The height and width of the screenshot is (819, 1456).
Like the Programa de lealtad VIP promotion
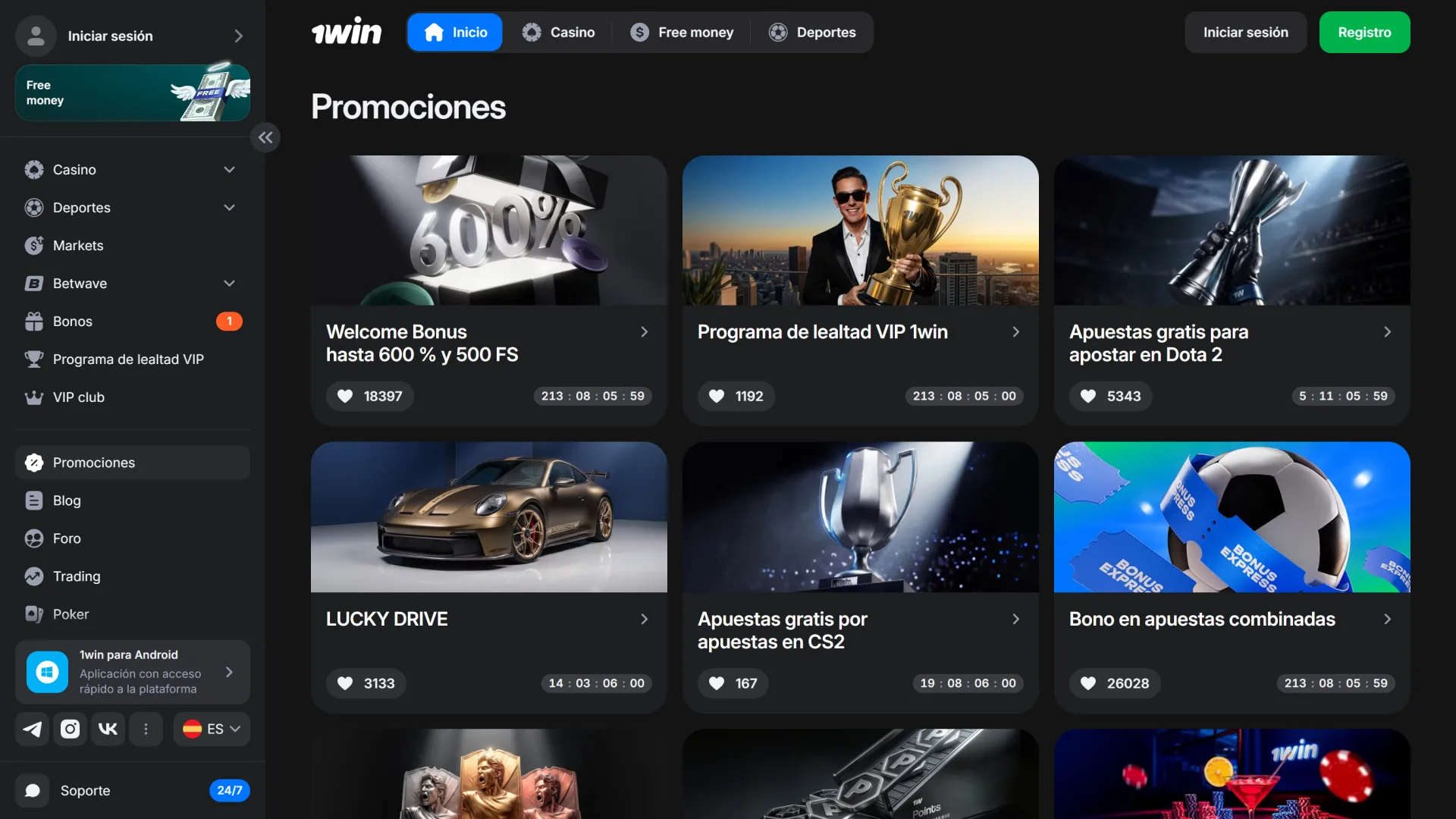(x=717, y=396)
